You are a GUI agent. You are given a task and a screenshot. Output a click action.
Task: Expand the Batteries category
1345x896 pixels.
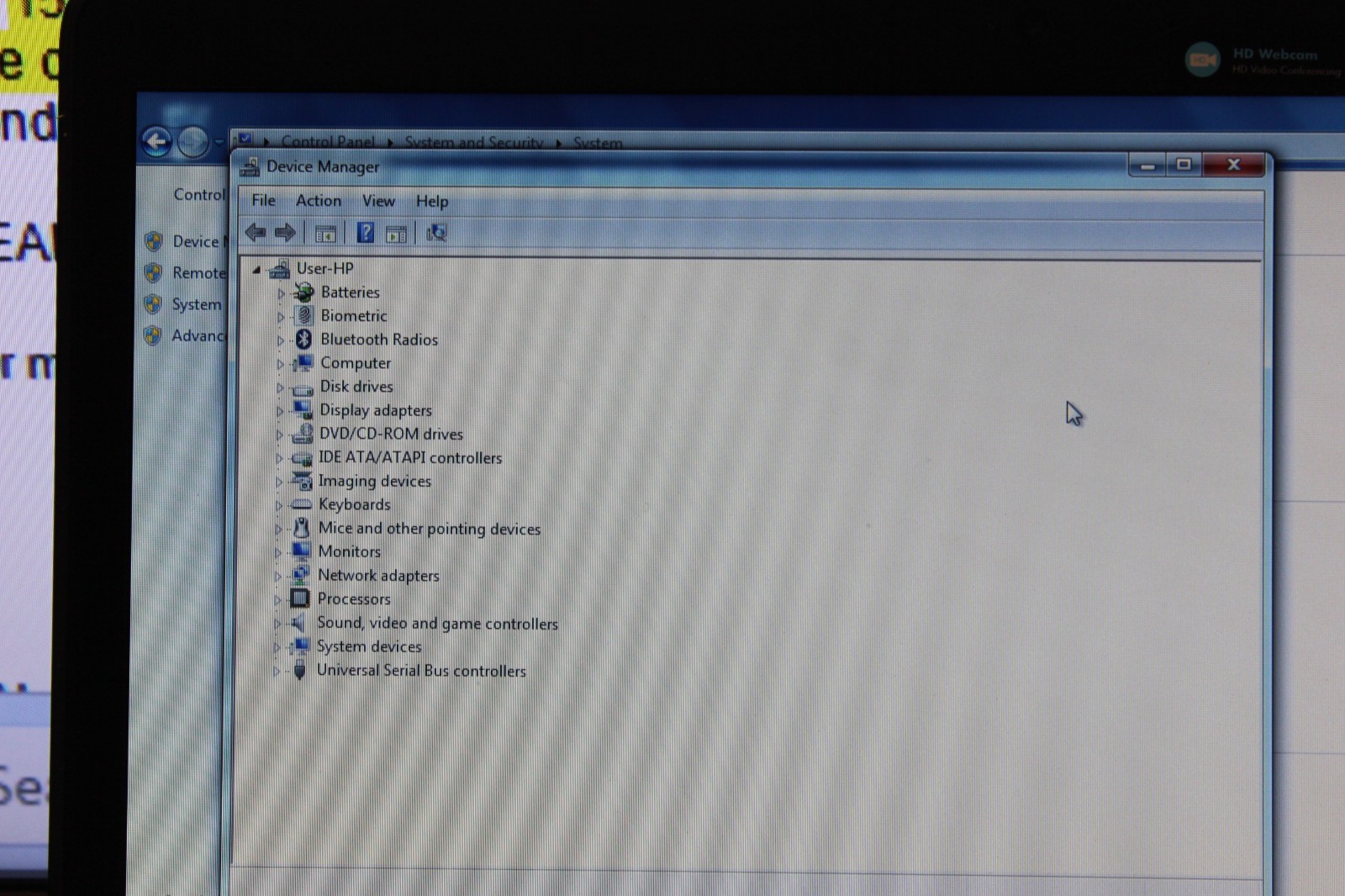tap(281, 293)
